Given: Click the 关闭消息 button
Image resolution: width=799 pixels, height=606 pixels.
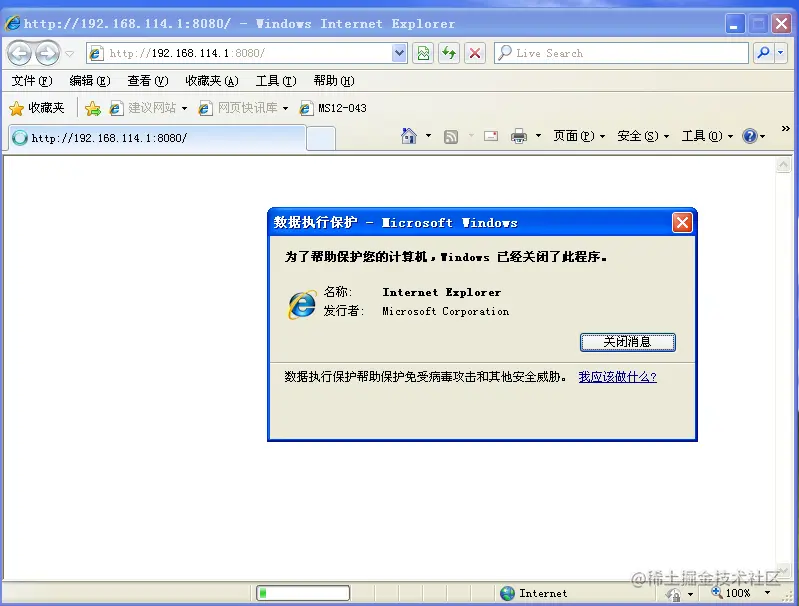Looking at the screenshot, I should point(627,342).
